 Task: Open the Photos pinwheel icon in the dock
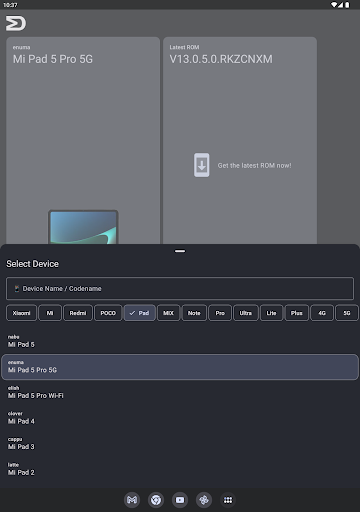click(x=204, y=500)
